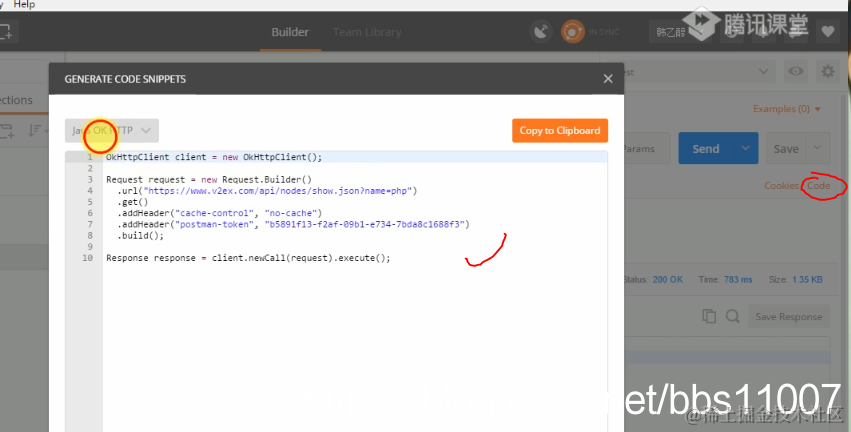Switch to the Team Library tab

[367, 32]
